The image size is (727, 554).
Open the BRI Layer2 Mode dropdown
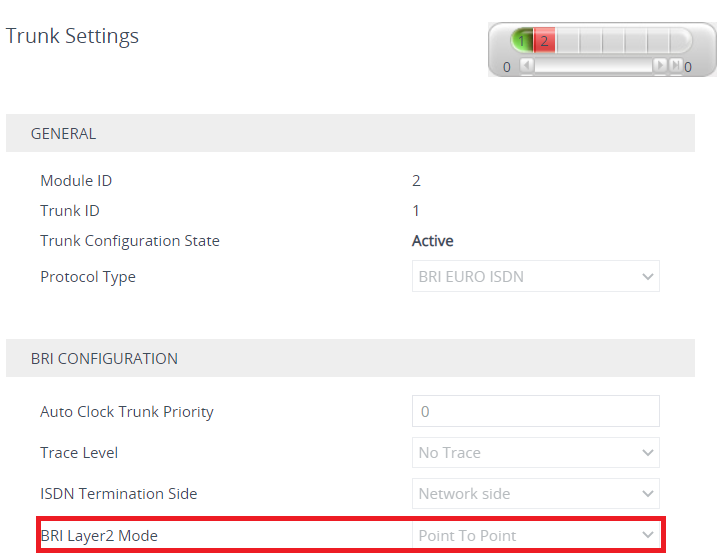(535, 536)
